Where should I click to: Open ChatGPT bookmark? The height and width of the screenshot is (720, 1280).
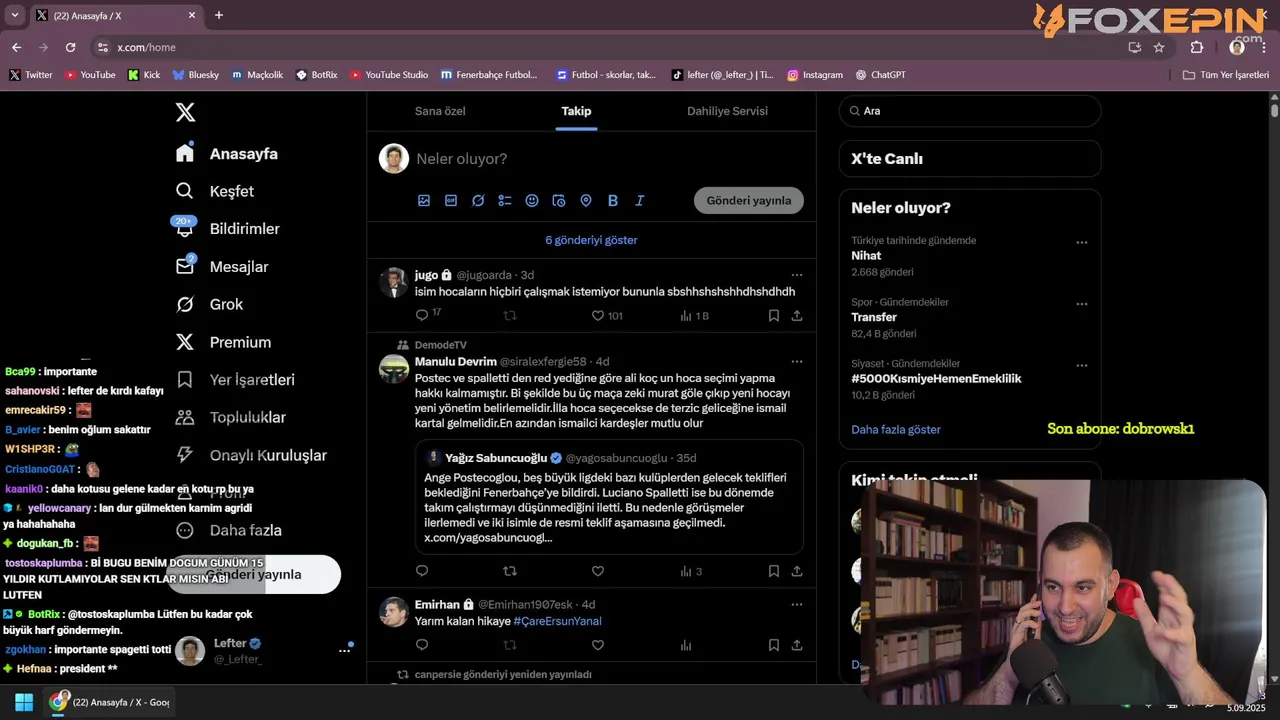point(881,75)
